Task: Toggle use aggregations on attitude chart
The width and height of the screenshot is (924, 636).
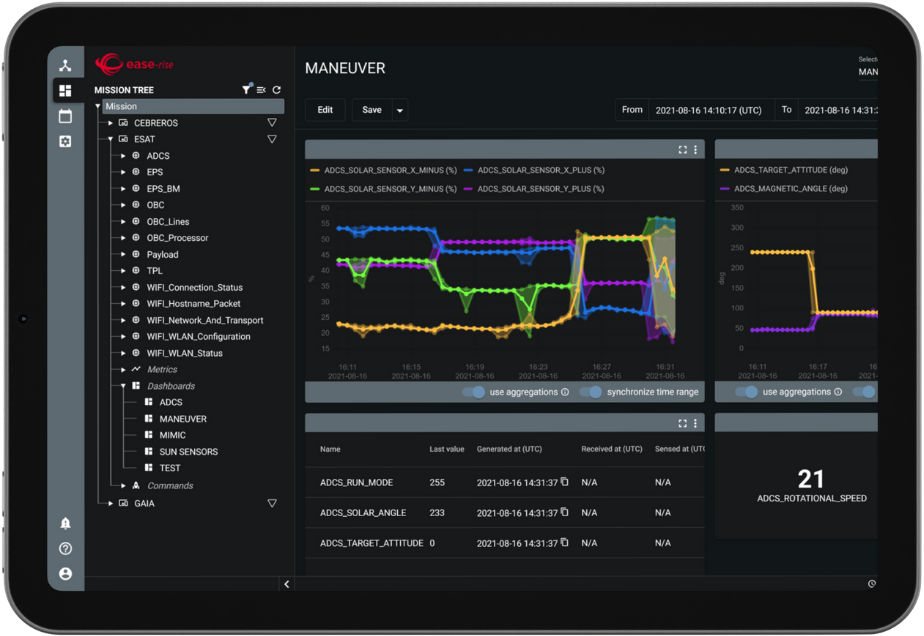Action: [x=746, y=392]
